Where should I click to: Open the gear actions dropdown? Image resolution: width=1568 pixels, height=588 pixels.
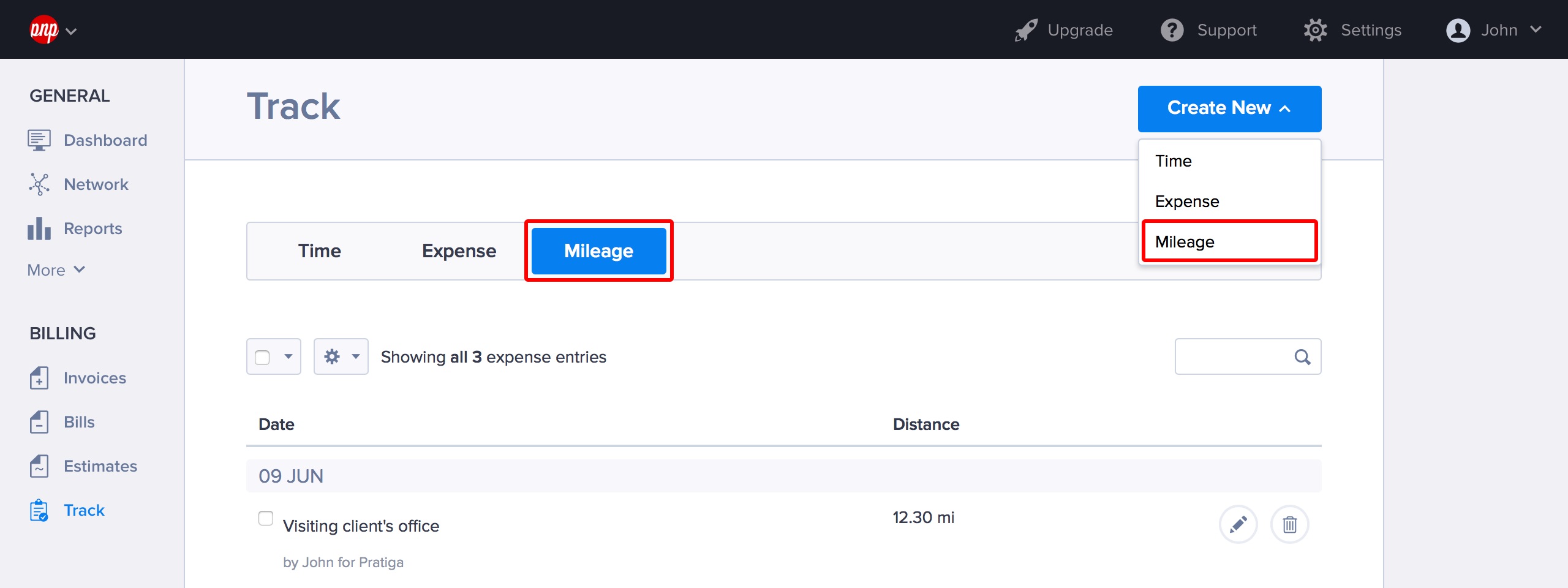341,356
